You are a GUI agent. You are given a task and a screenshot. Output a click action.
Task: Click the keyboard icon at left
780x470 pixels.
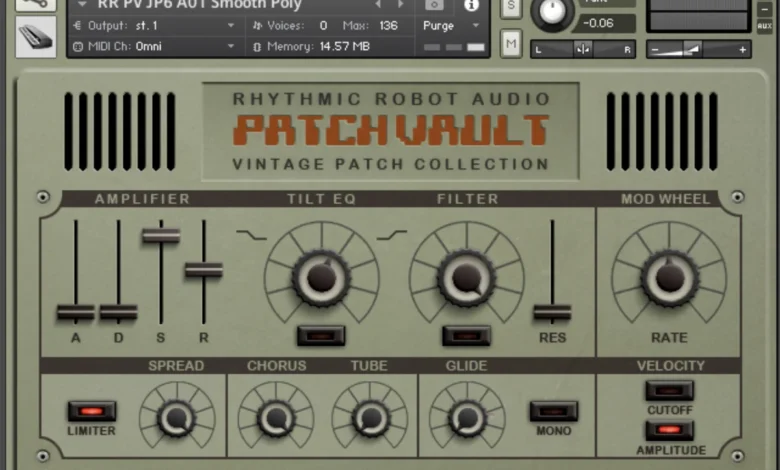36,36
